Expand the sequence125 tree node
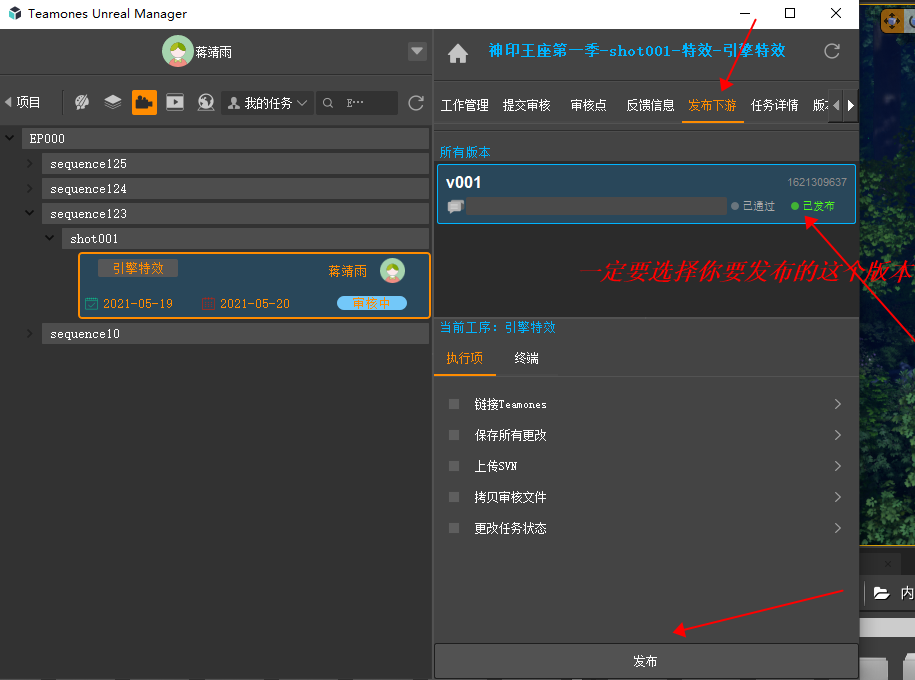 point(29,164)
